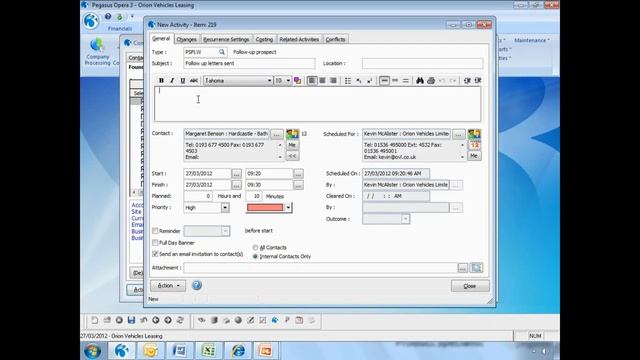The image size is (640, 360).
Task: Click the 12 calendar icon under Scheduled For
Action: (474, 145)
